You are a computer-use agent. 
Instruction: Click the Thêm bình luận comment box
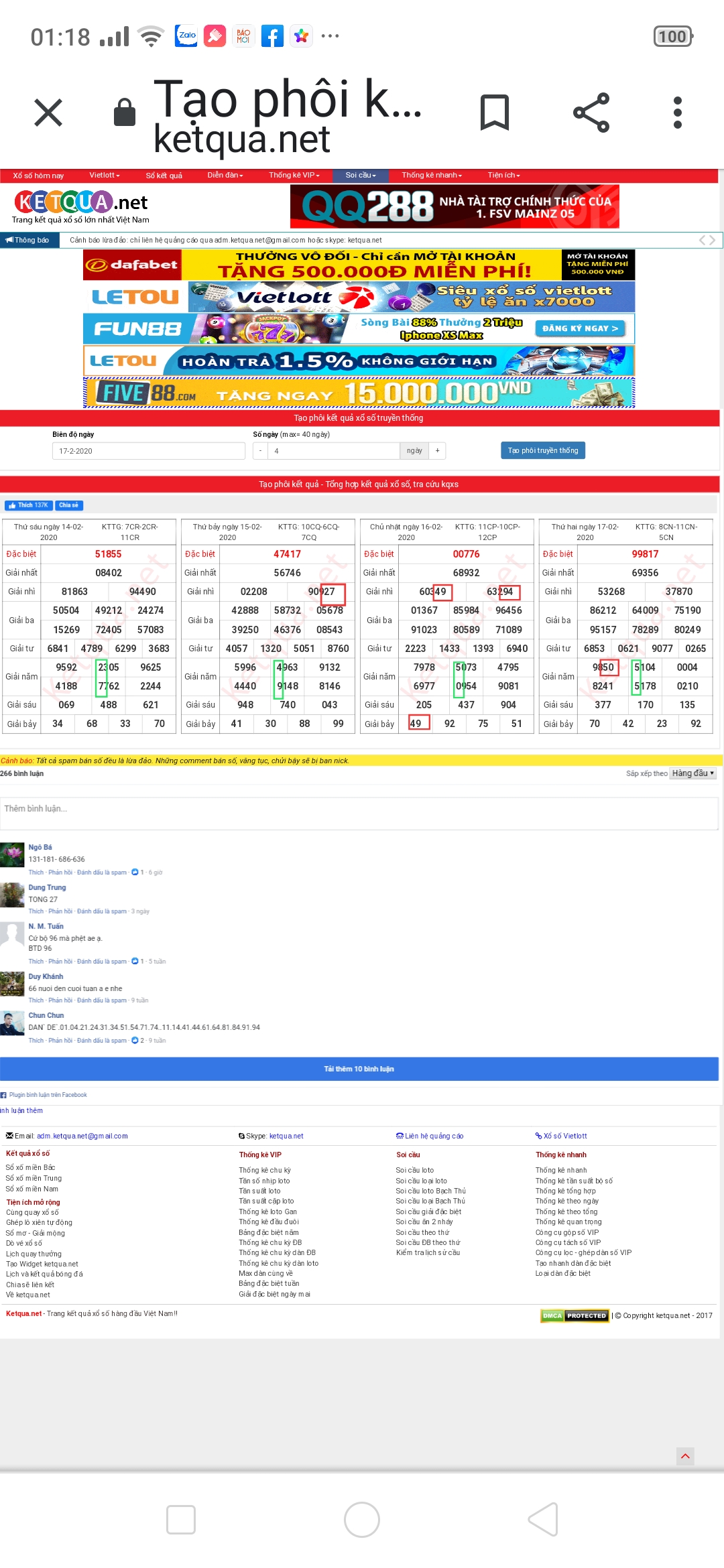pyautogui.click(x=359, y=813)
